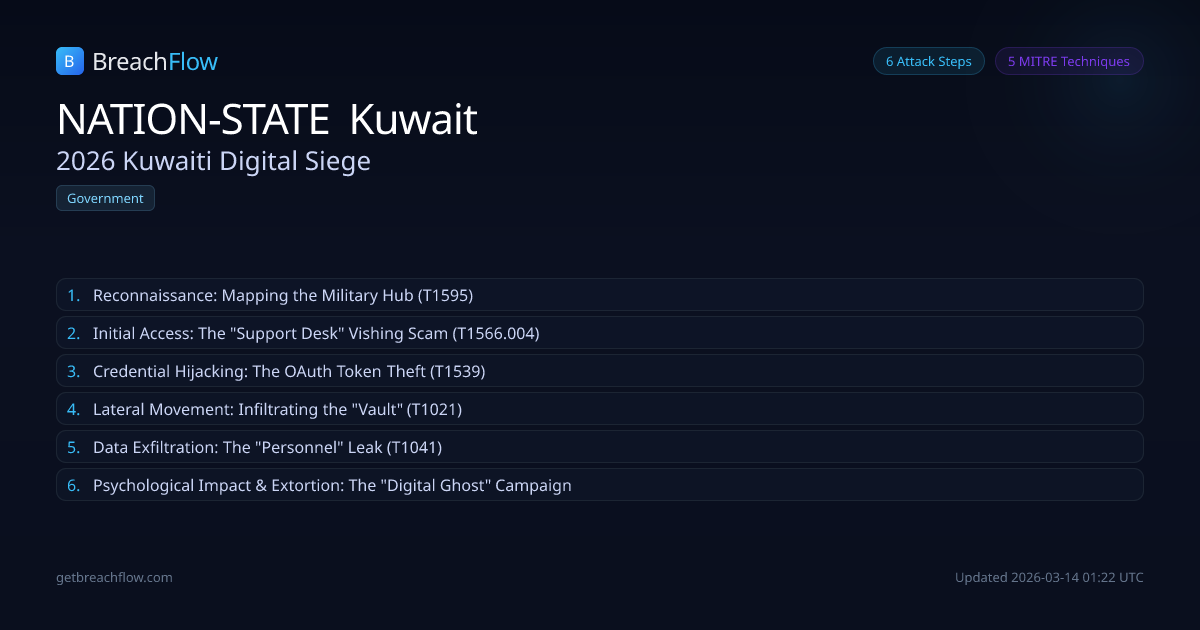Click the 5 MITRE Techniques badge

click(1068, 61)
